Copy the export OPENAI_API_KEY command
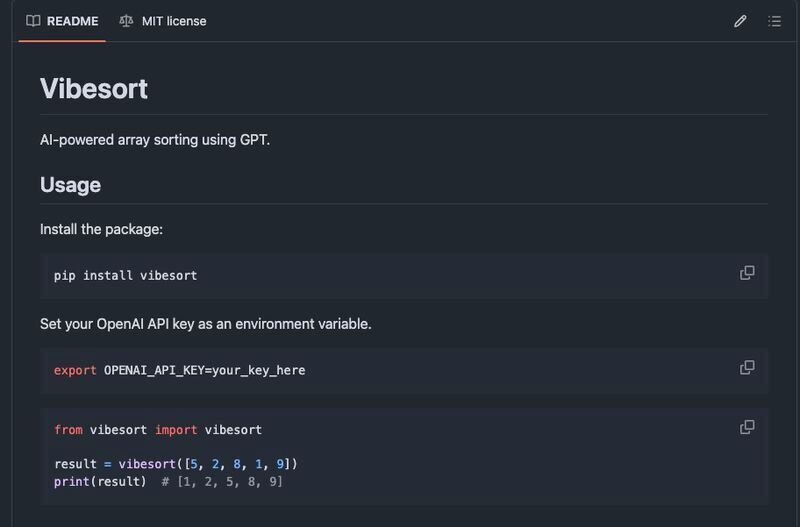Screen dimensions: 800x527 747,367
